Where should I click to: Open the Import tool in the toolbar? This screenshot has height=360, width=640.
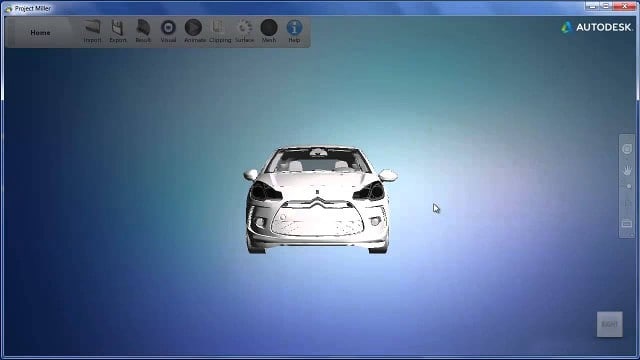(x=92, y=31)
